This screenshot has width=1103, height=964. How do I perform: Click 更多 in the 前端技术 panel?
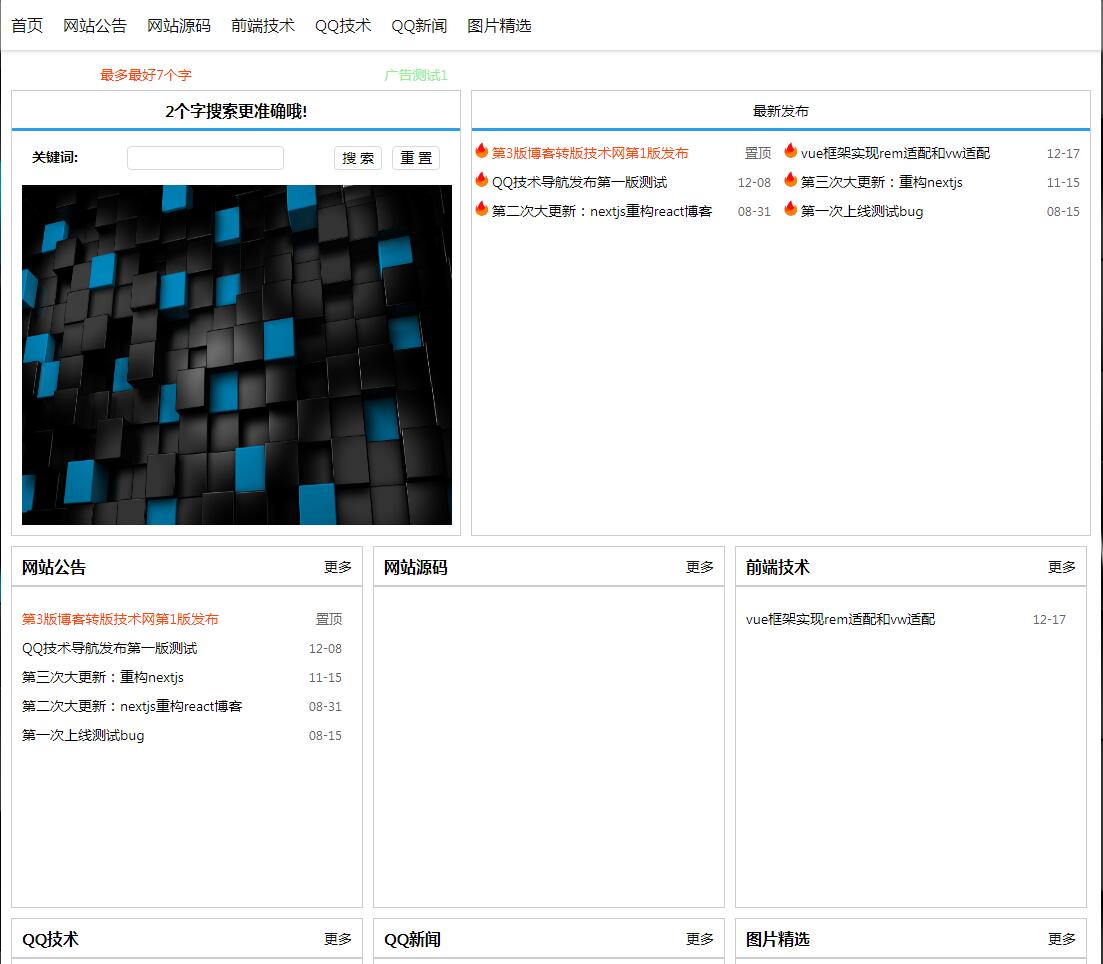[1061, 567]
